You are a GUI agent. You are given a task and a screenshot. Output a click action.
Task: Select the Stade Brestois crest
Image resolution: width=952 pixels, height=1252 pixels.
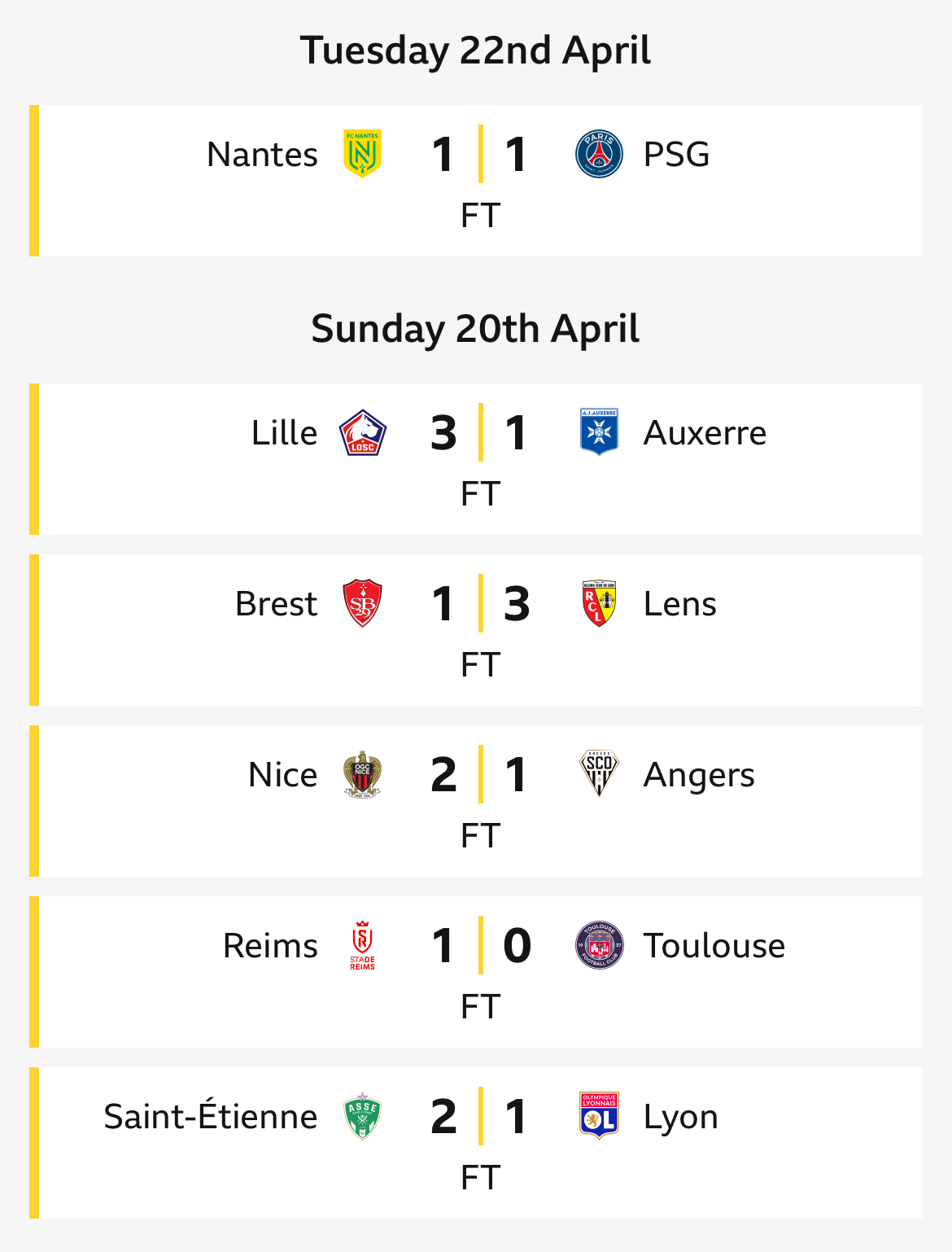tap(362, 603)
